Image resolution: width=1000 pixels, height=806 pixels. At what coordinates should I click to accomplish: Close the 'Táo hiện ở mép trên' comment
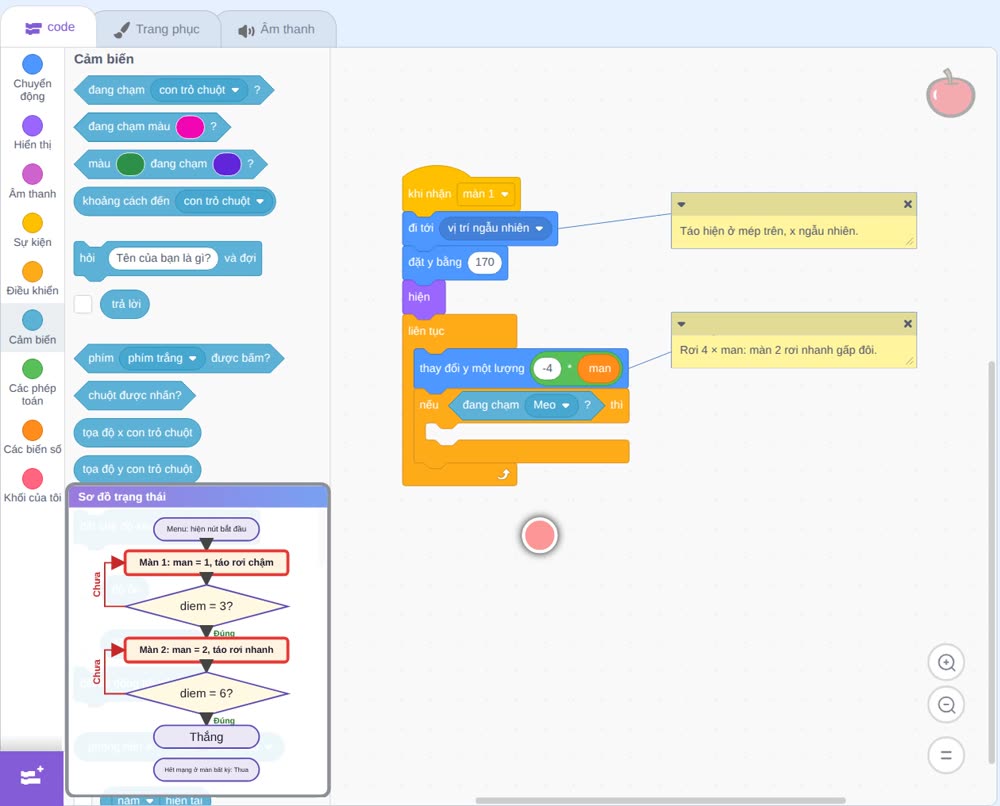pyautogui.click(x=908, y=204)
